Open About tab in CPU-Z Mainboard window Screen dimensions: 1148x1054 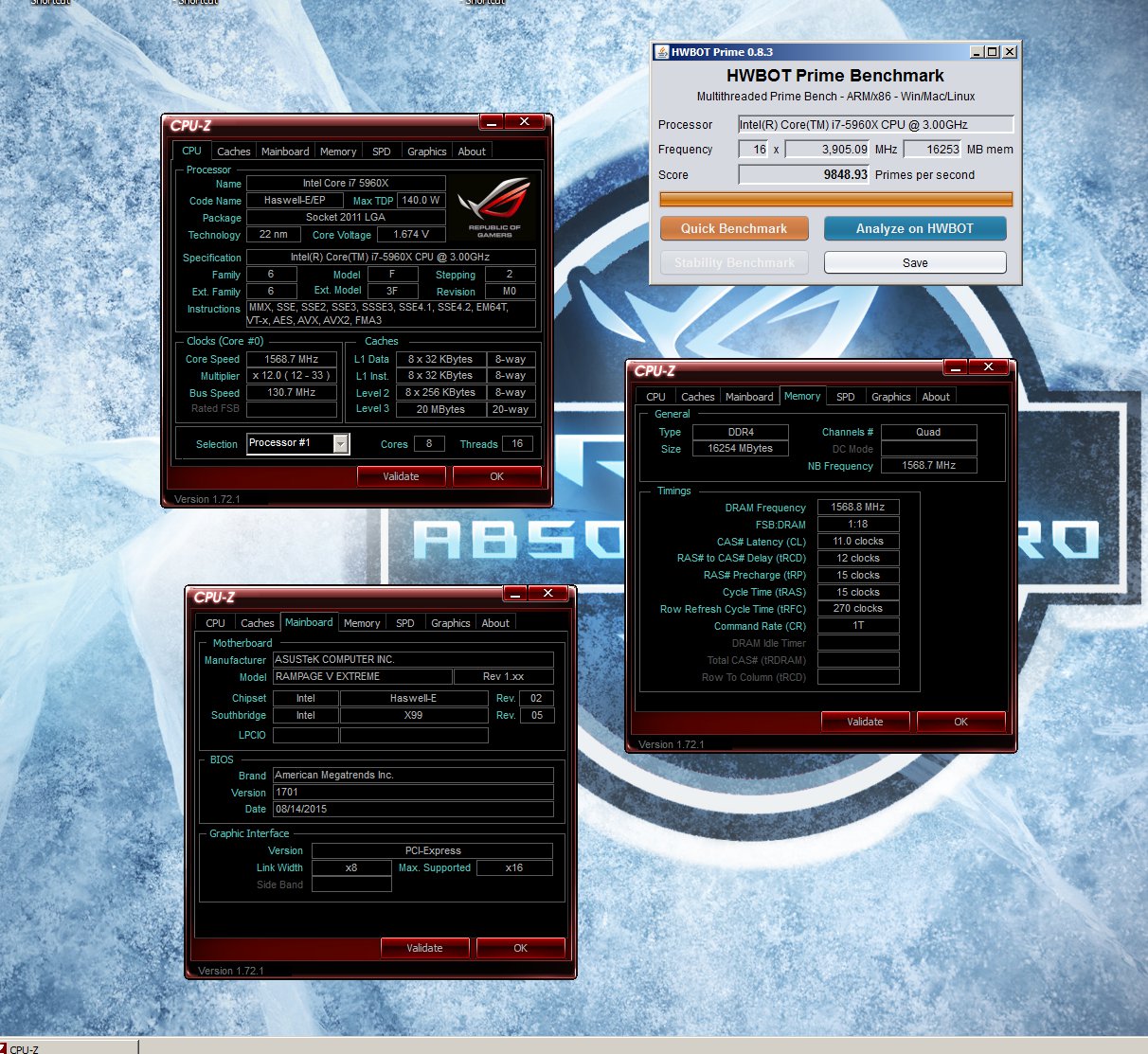[495, 623]
